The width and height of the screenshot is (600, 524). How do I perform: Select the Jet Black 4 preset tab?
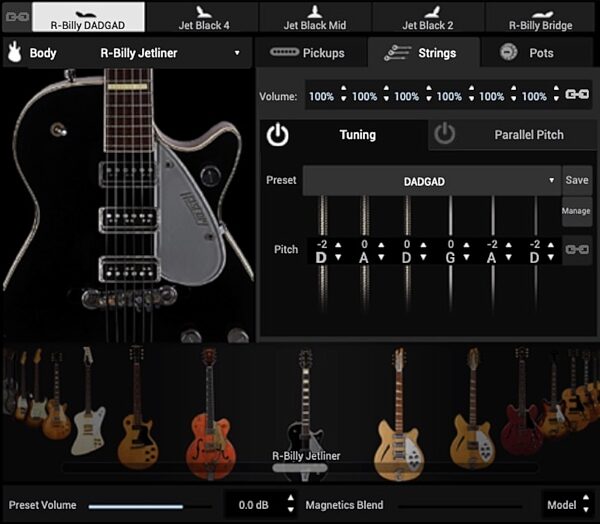pos(204,17)
